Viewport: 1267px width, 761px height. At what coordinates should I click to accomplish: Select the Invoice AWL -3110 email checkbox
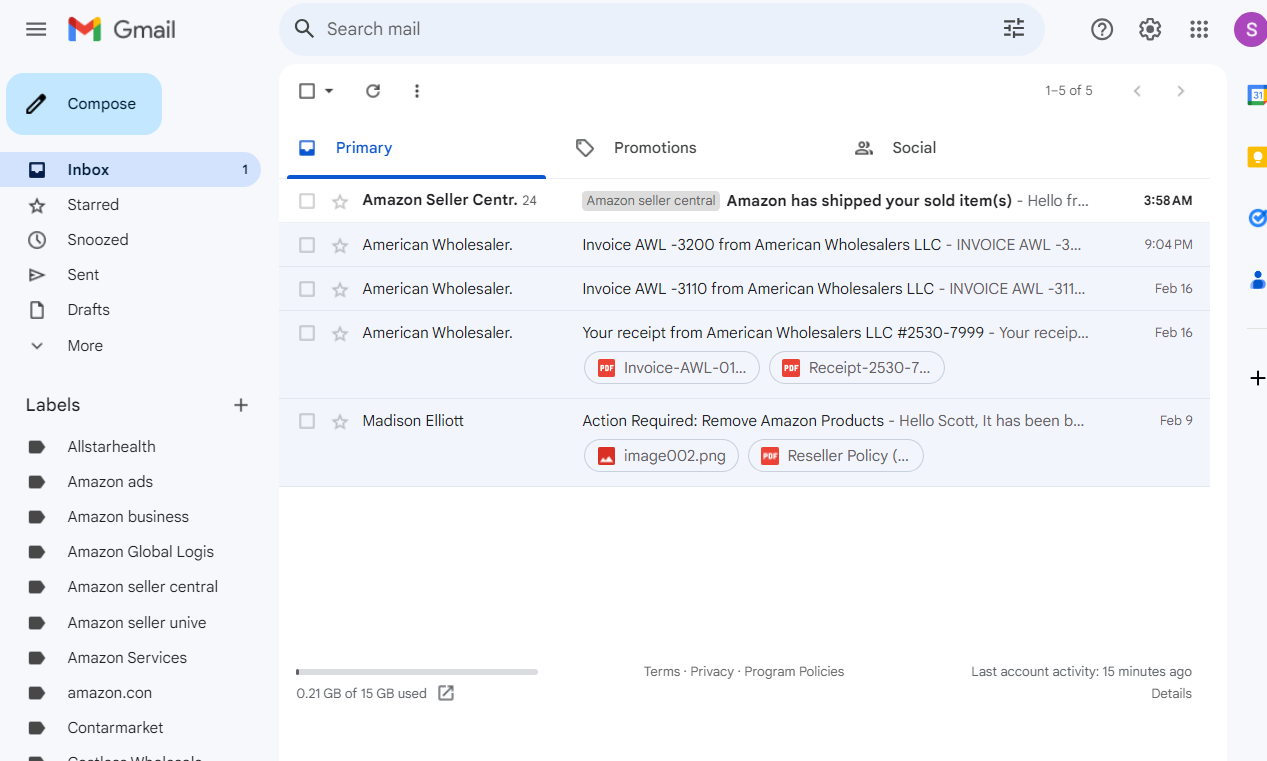pos(307,289)
